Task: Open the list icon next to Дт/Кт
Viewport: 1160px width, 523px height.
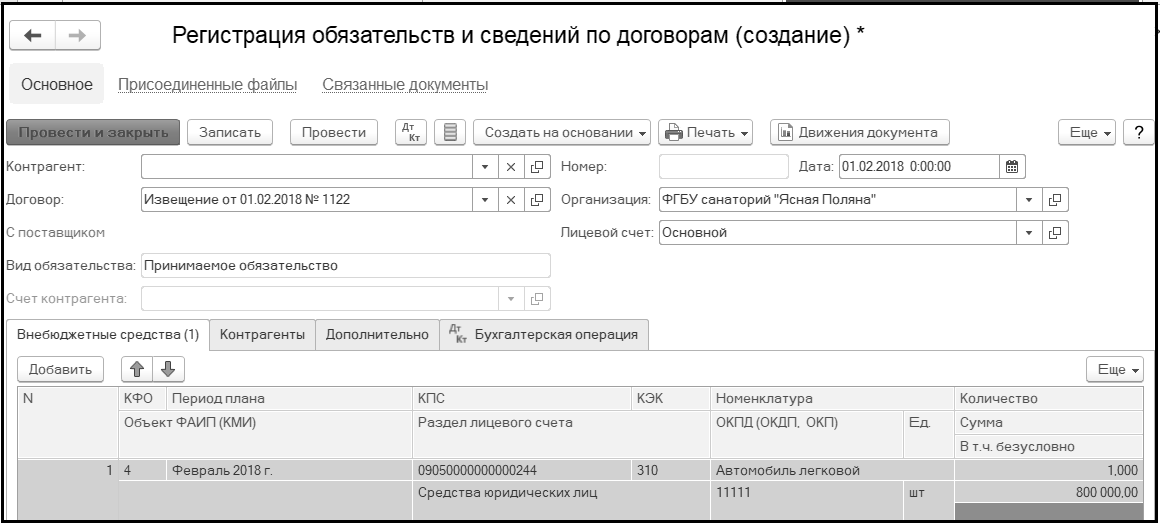Action: coord(450,132)
